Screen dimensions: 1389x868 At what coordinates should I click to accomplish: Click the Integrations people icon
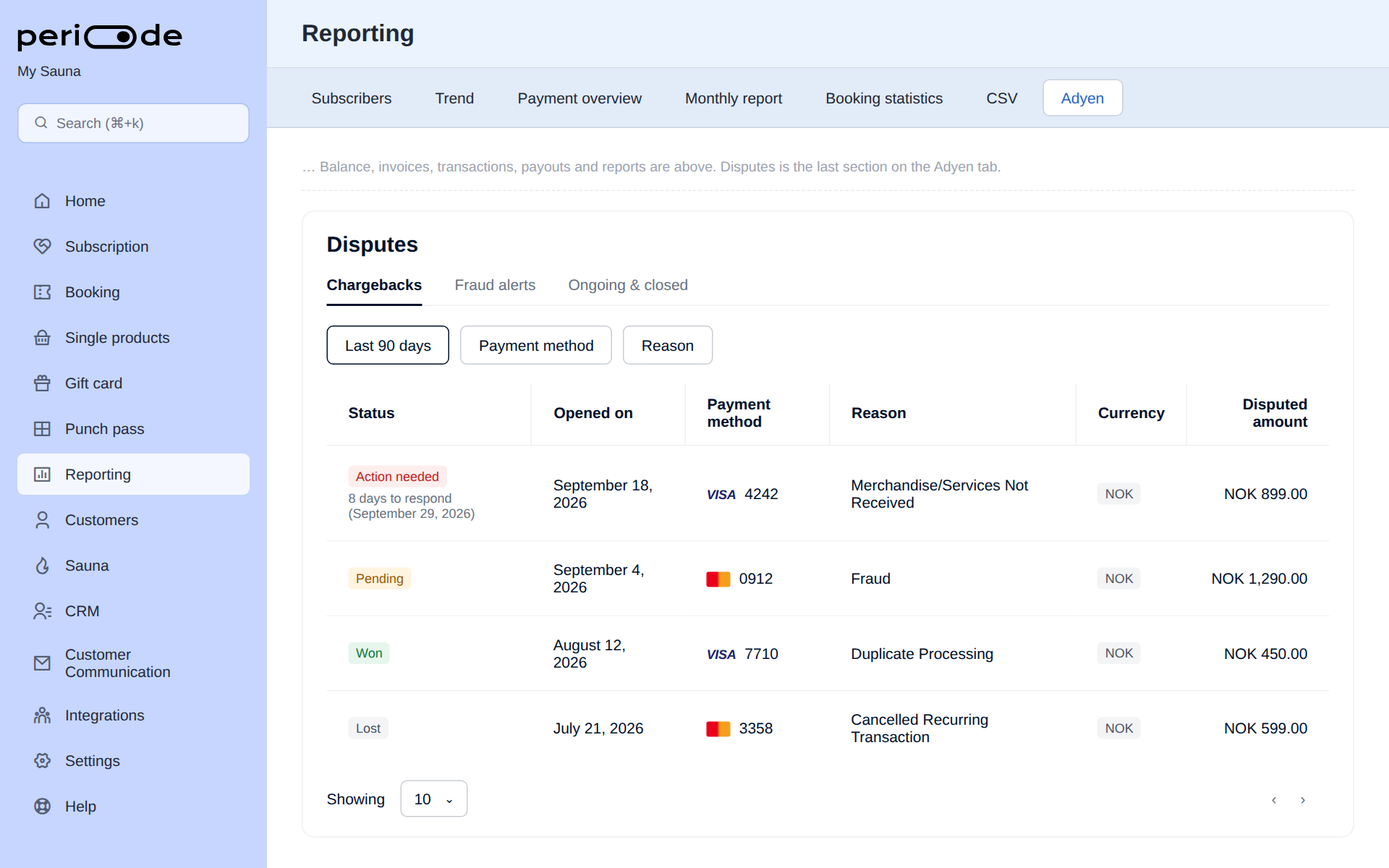(42, 715)
